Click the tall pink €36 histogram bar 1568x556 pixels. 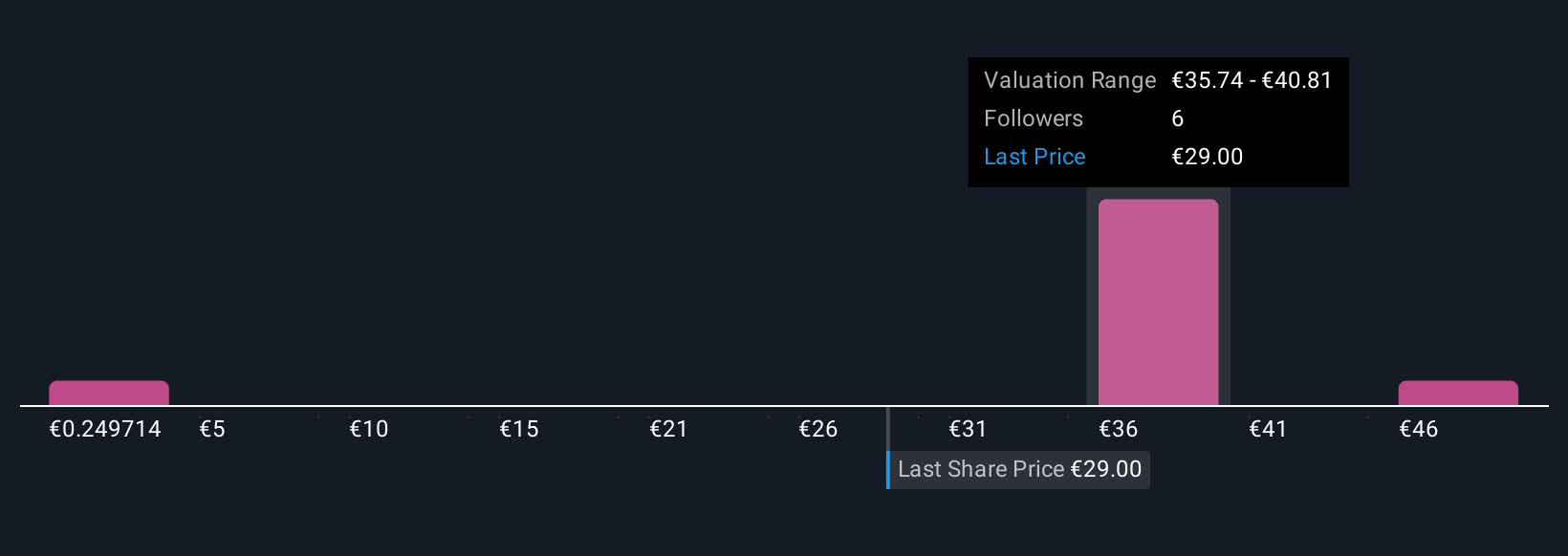tap(1158, 302)
